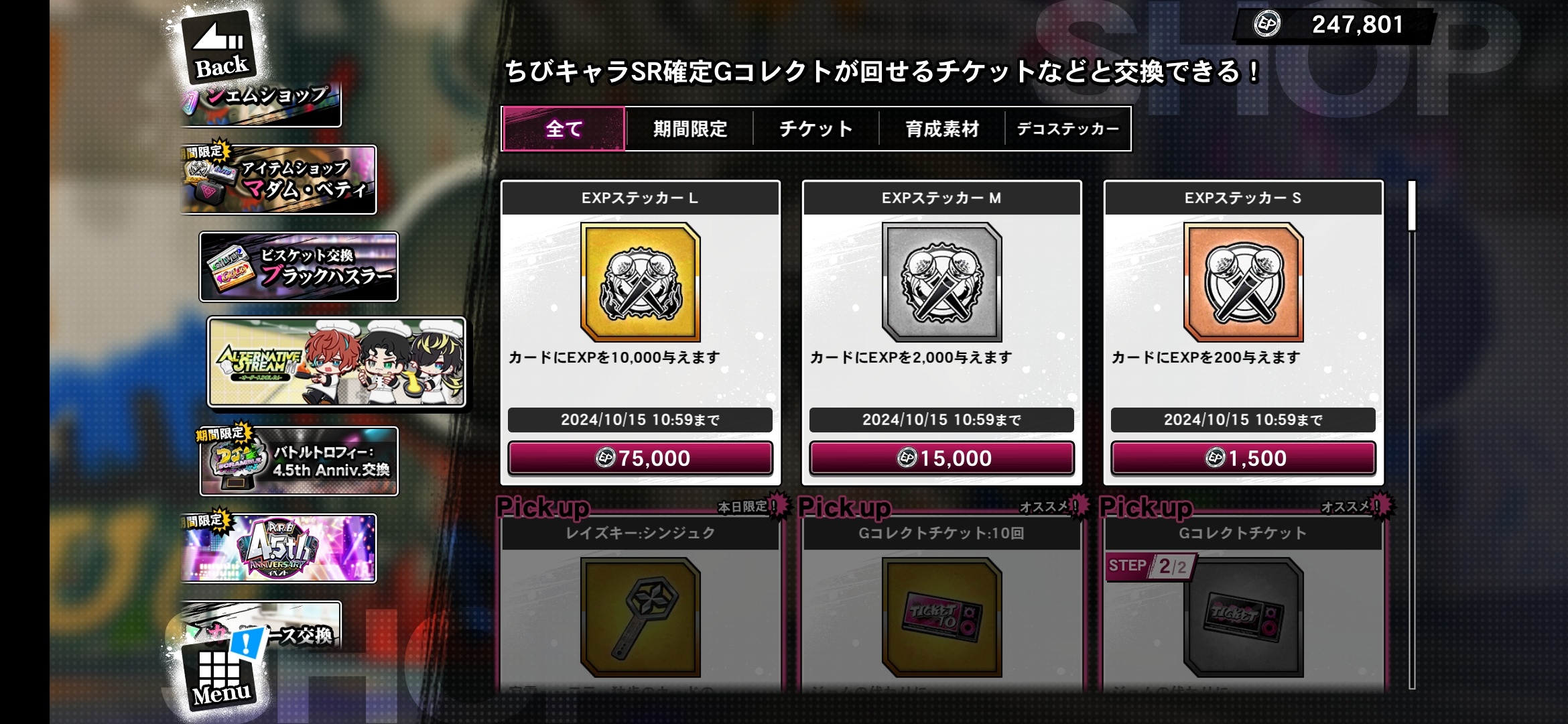Tap the Rays Key Shinjuku key icon

pos(640,617)
